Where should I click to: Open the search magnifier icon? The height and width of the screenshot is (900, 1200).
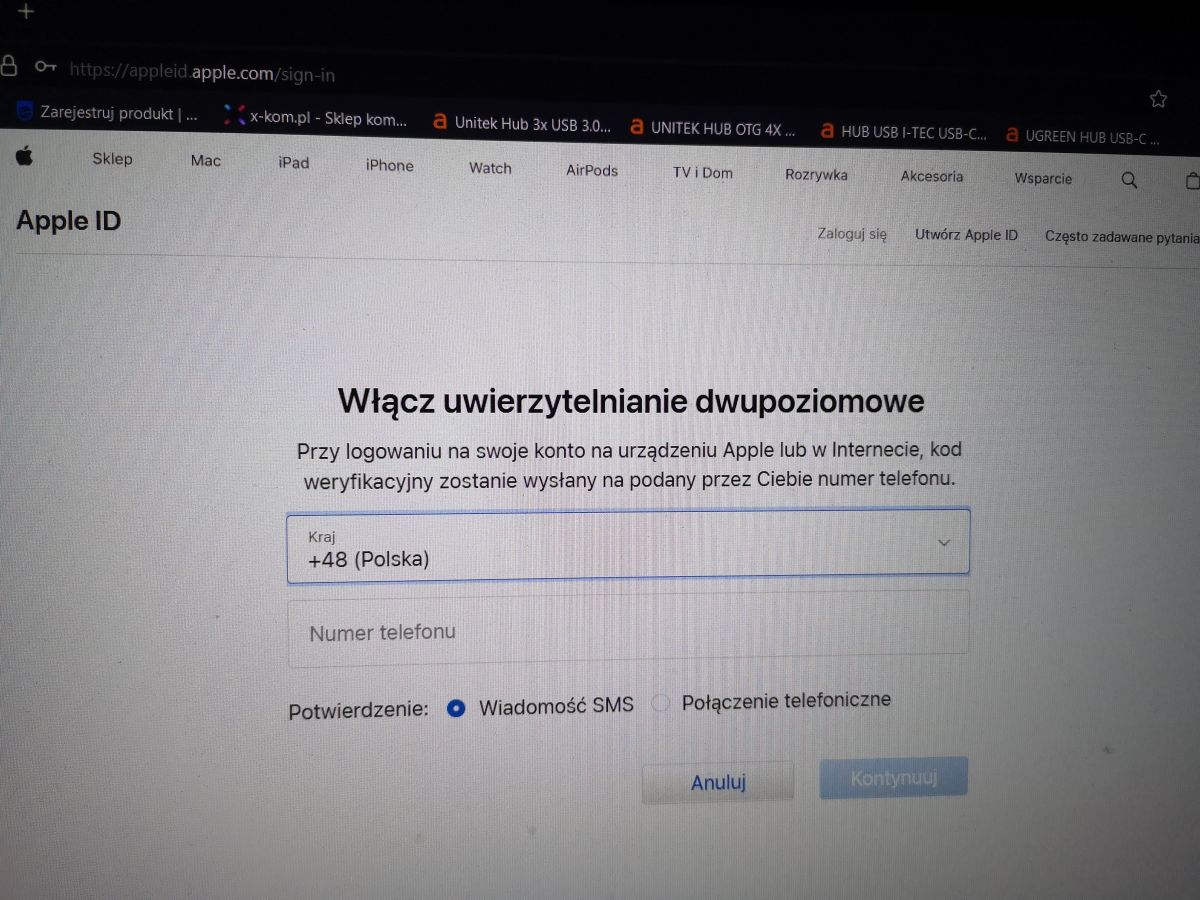coord(1129,180)
